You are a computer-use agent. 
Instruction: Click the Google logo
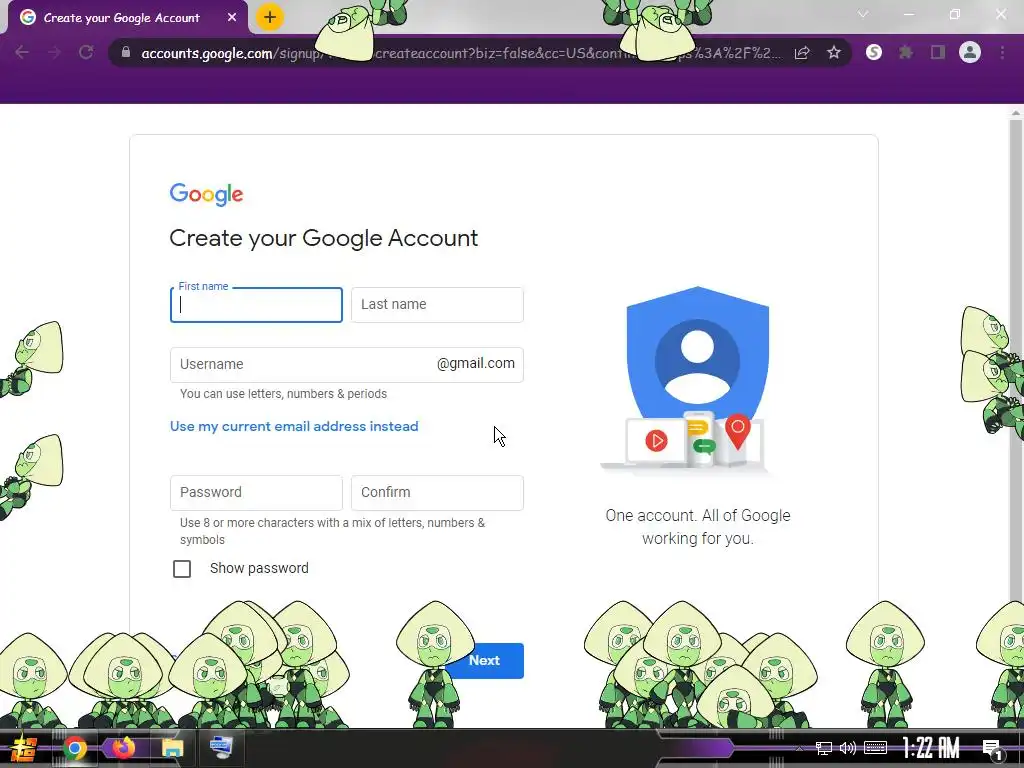point(206,194)
